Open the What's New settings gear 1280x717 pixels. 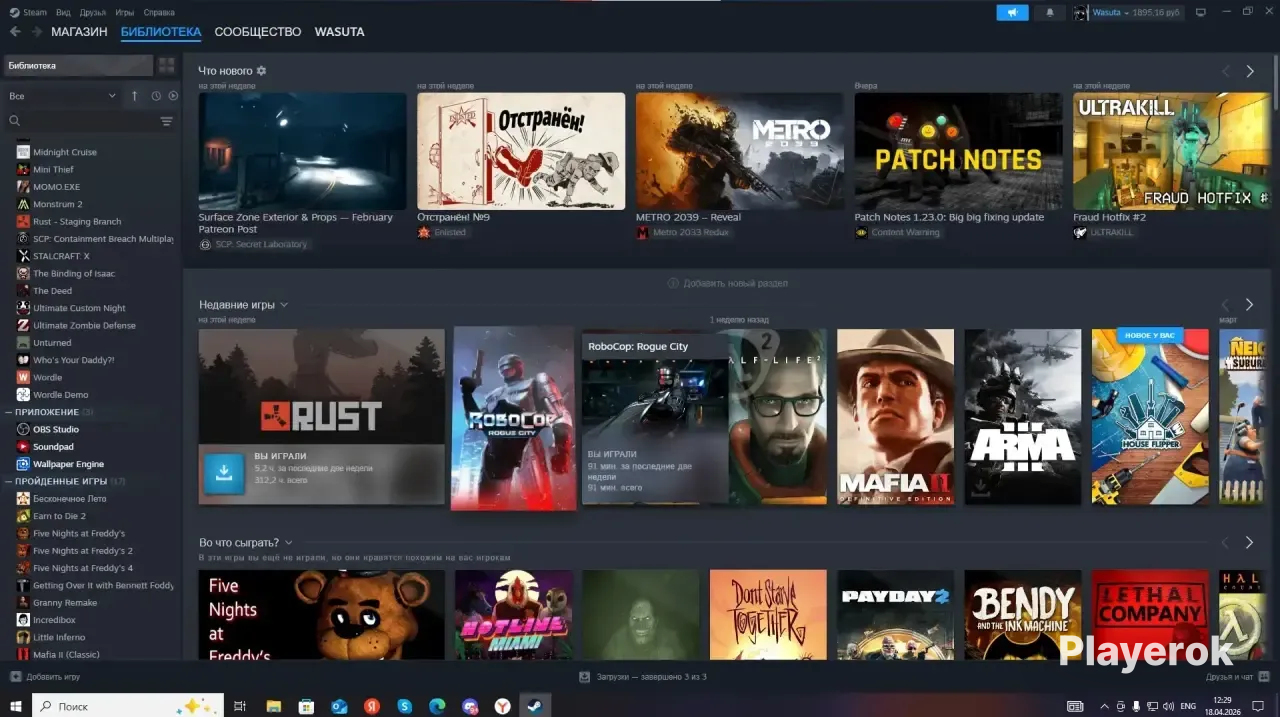[261, 71]
